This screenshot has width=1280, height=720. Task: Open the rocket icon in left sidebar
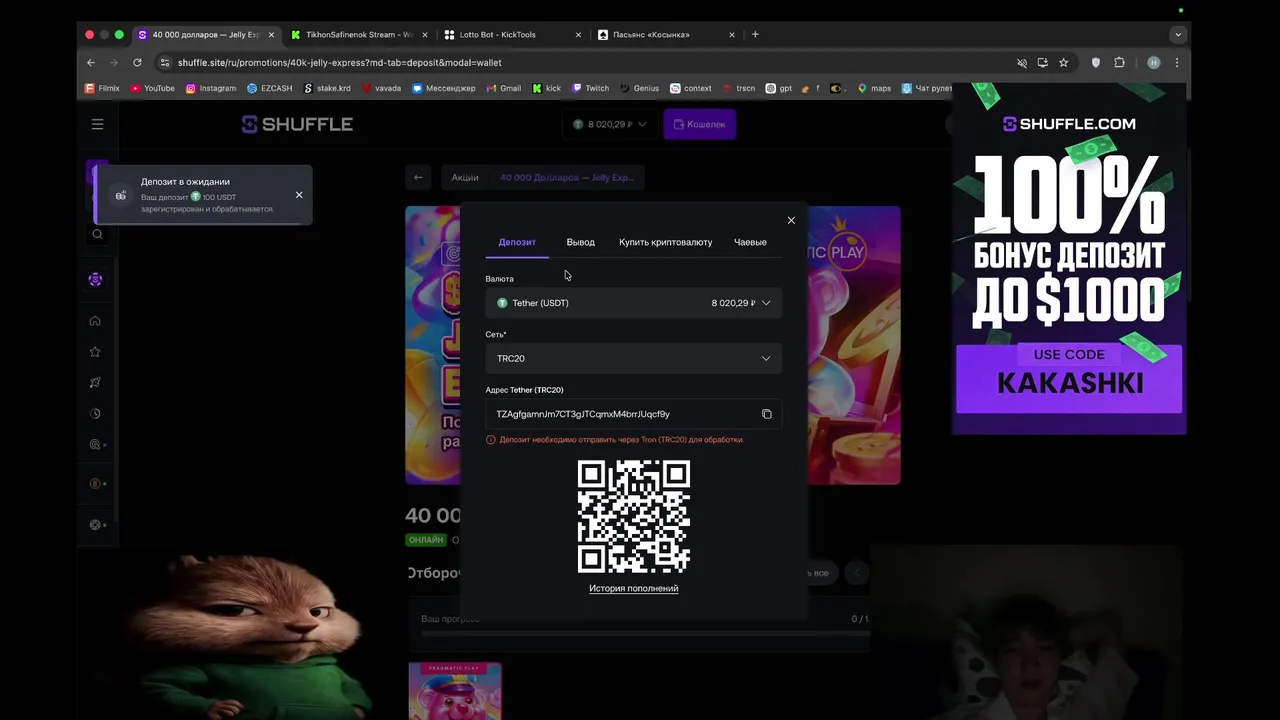tap(95, 383)
